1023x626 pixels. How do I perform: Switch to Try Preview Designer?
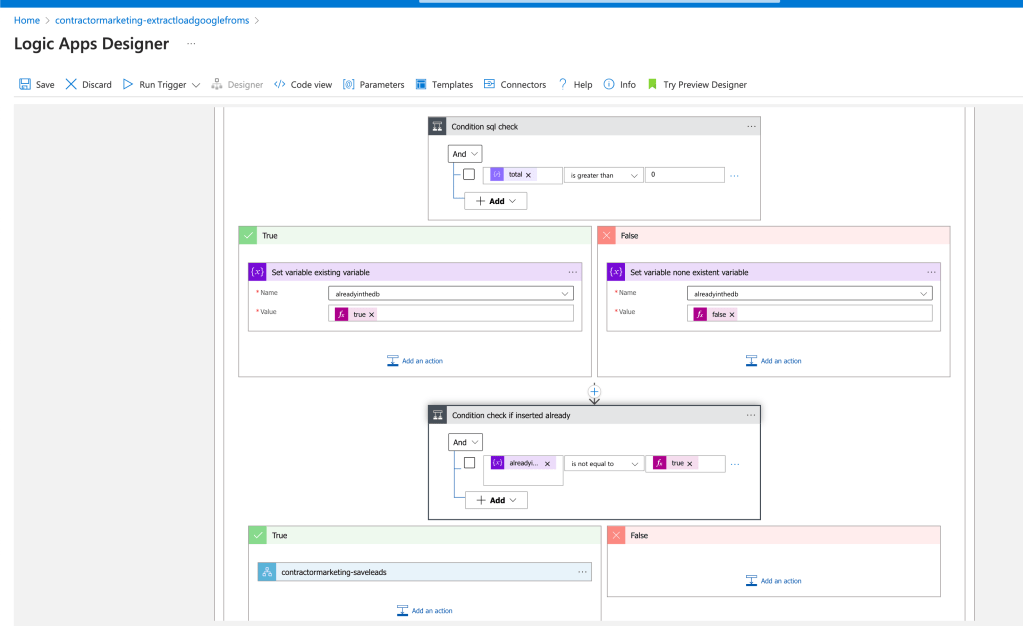[697, 84]
